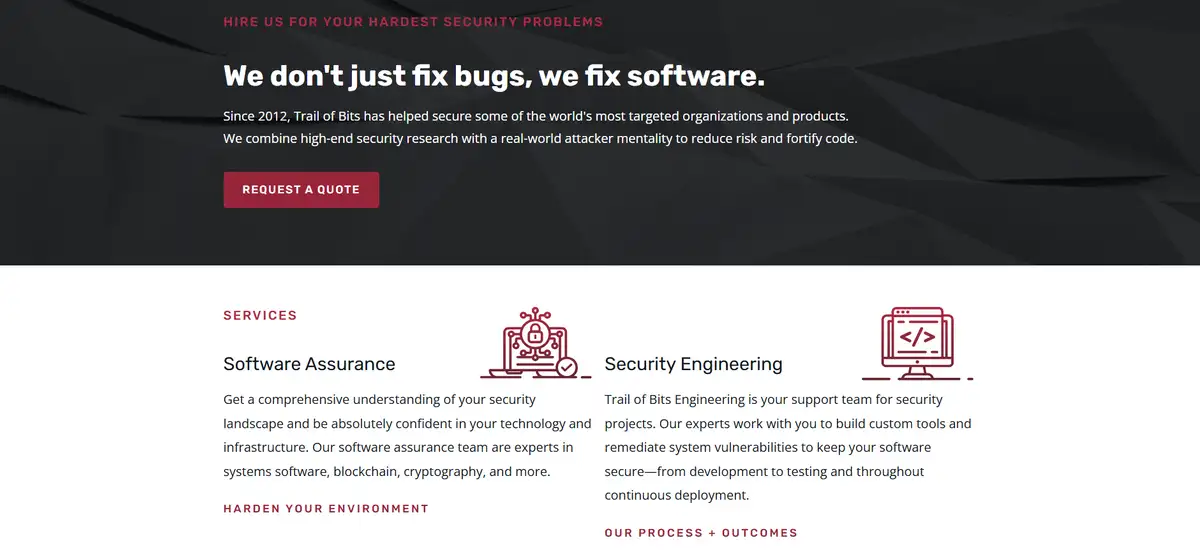
Task: Select the Software Assurance heading
Action: point(309,364)
